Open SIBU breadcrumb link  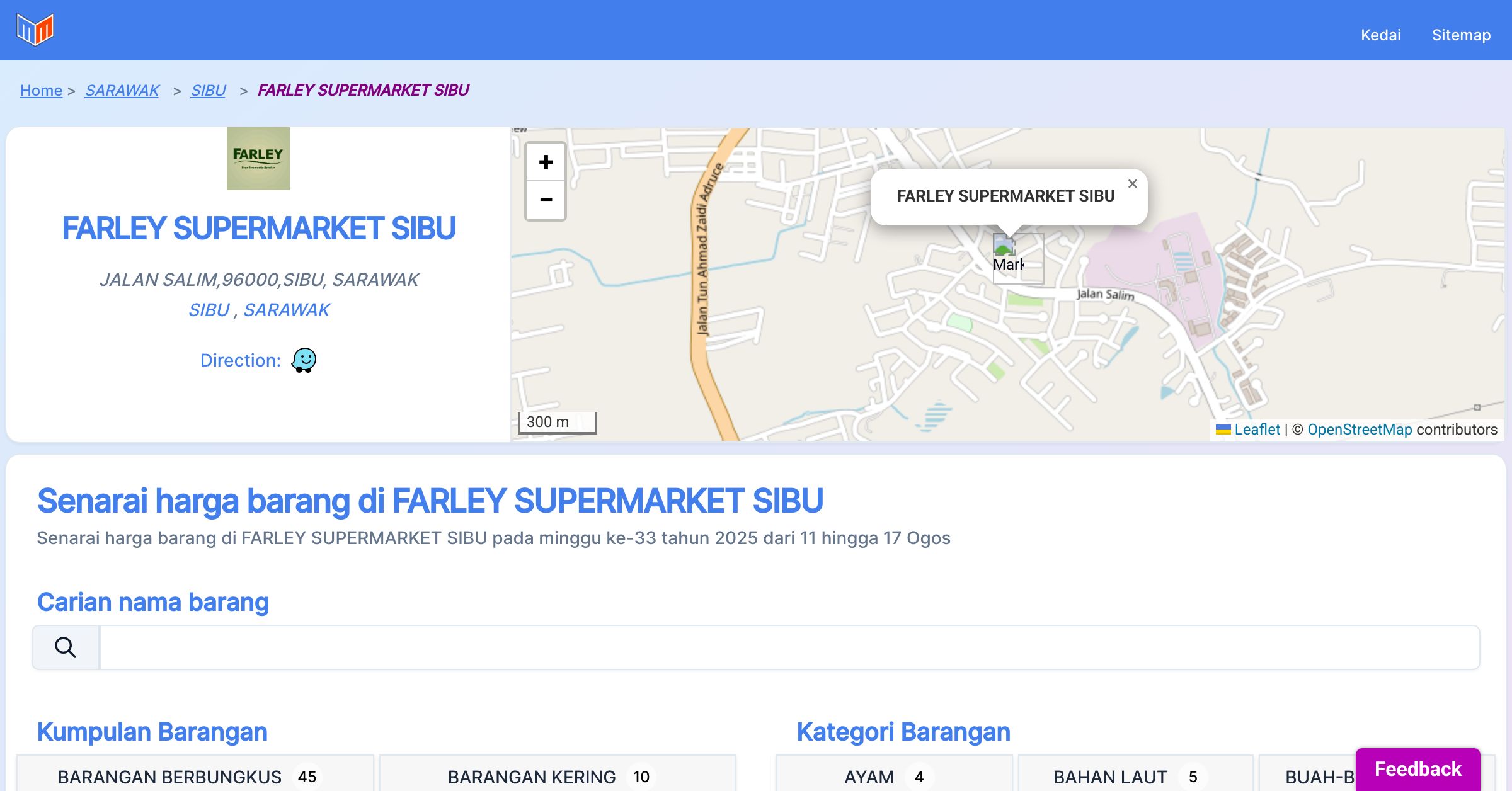208,90
